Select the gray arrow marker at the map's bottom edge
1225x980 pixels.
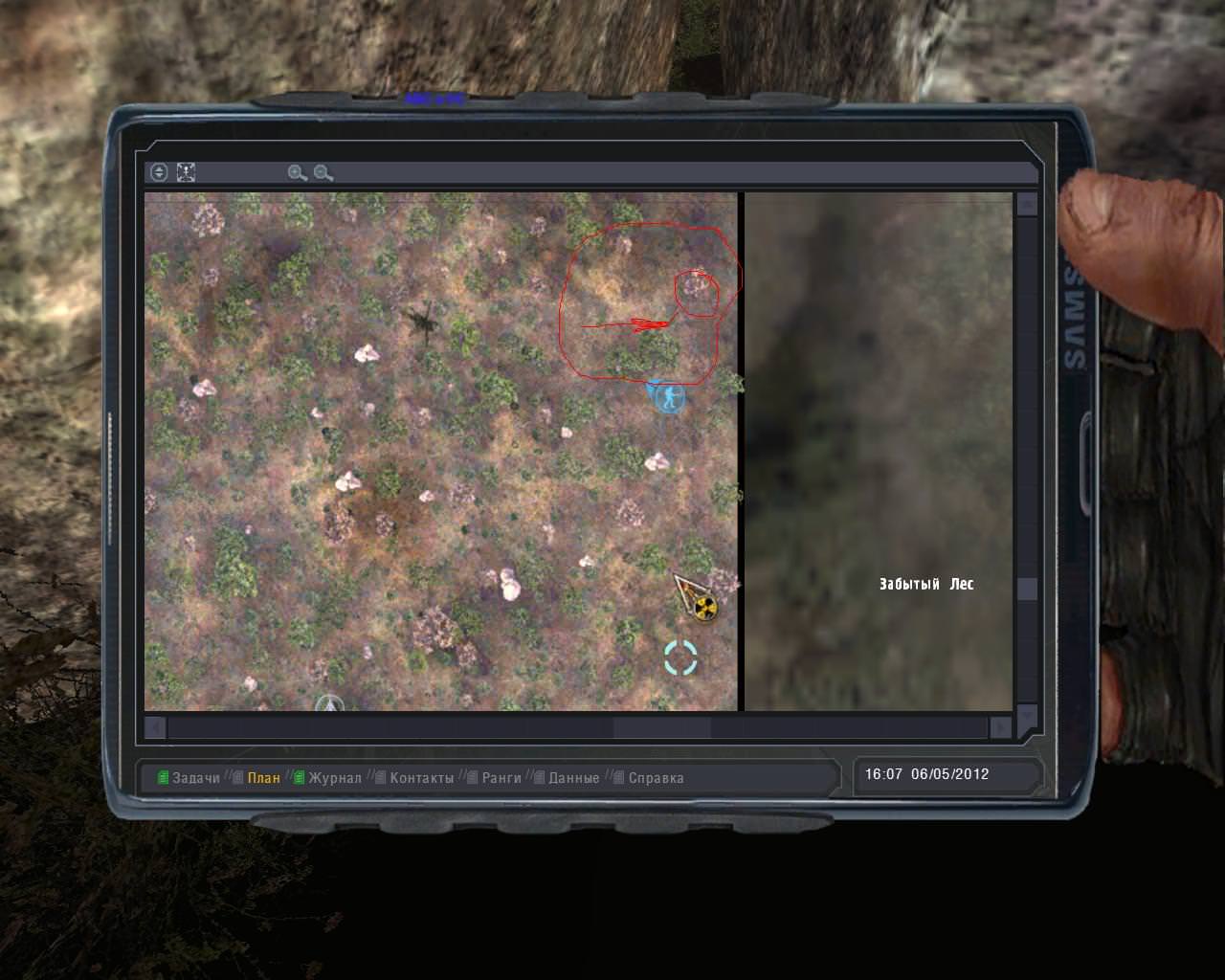pyautogui.click(x=330, y=703)
